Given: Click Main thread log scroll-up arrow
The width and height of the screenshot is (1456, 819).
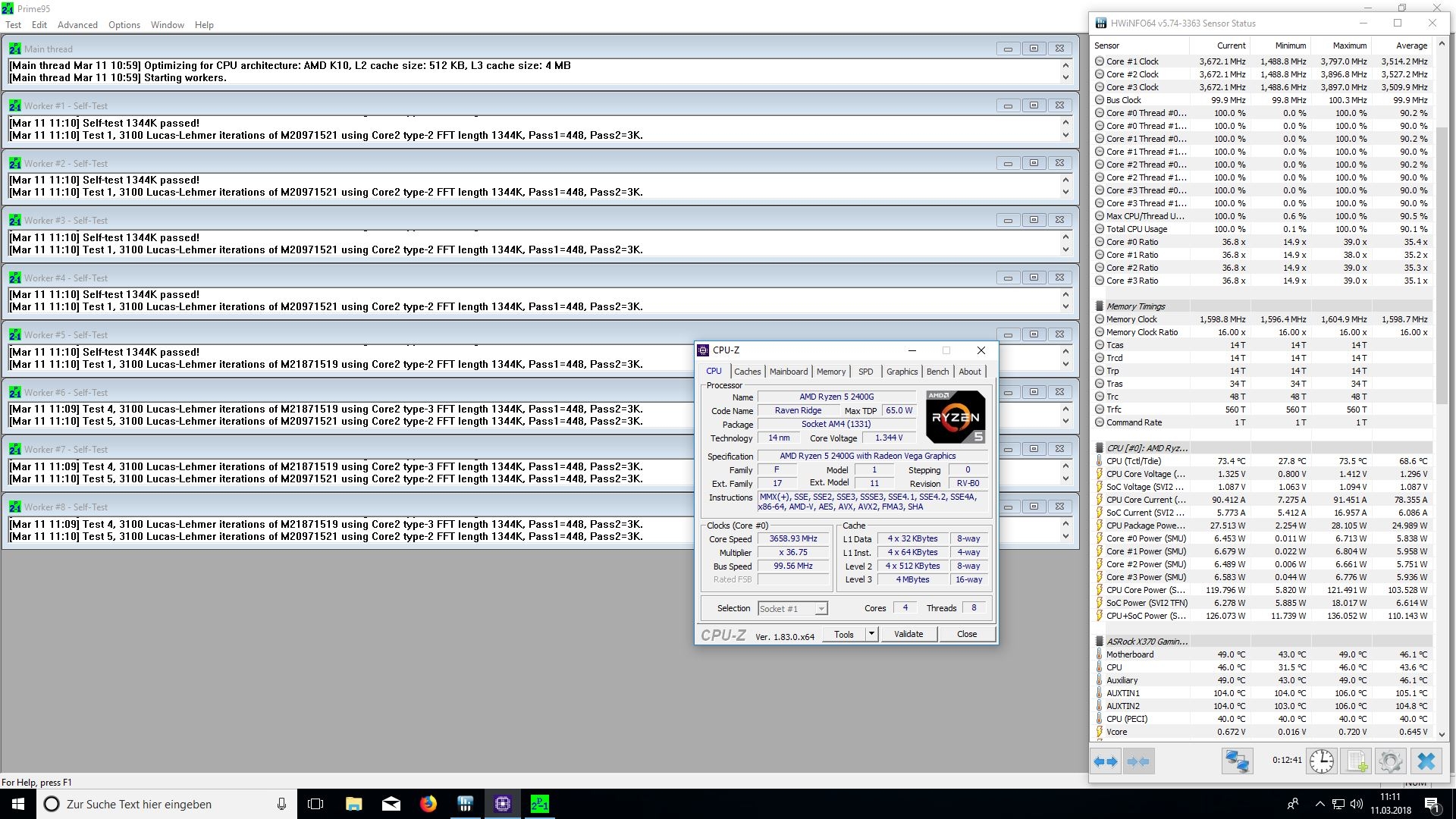Looking at the screenshot, I should click(x=1065, y=65).
